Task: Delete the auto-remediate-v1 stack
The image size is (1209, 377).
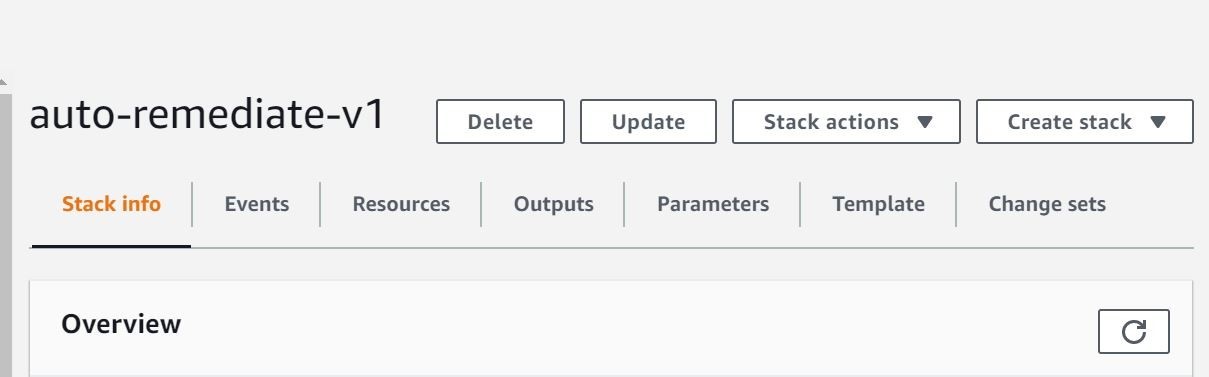Action: point(500,122)
